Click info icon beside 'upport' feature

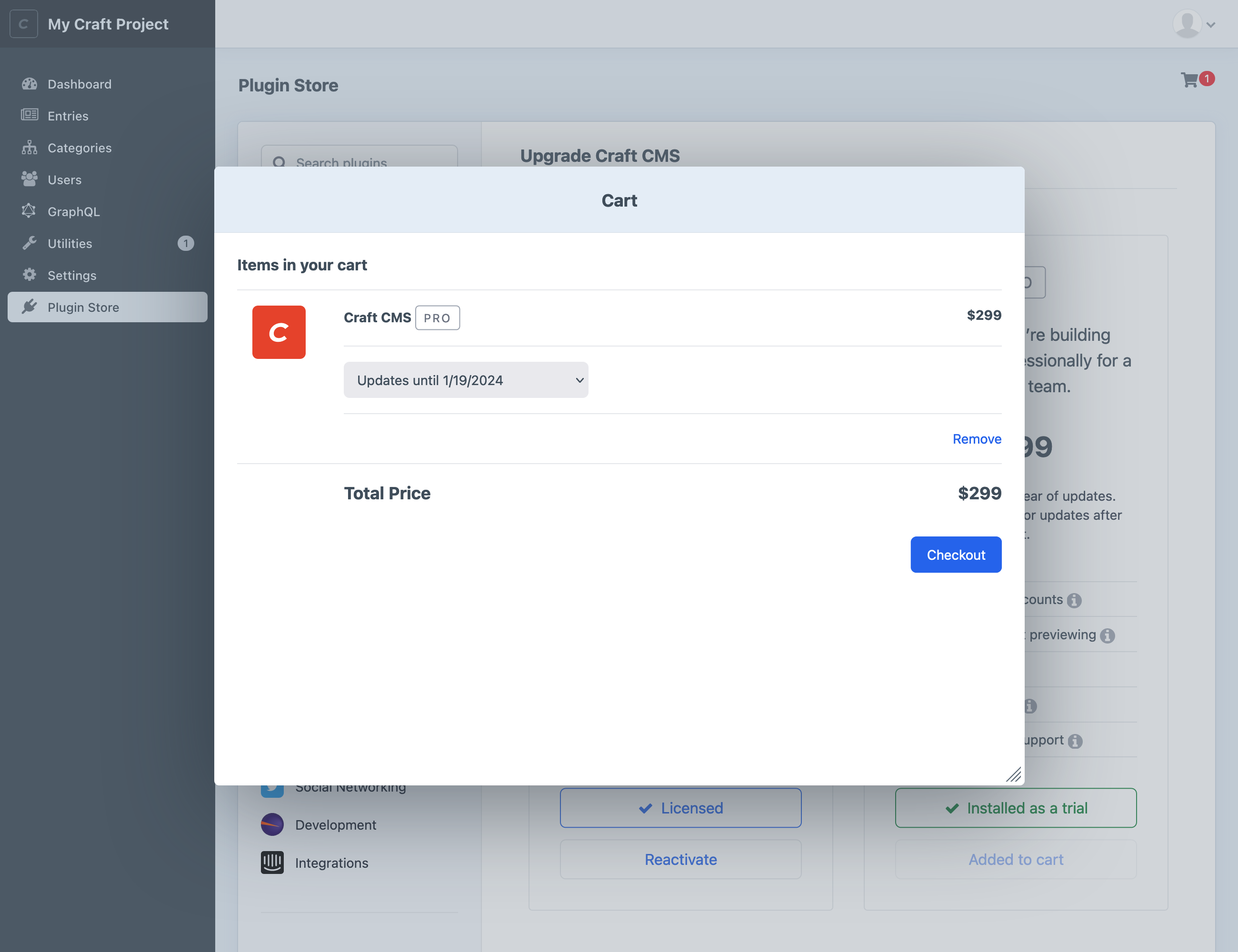[1075, 741]
